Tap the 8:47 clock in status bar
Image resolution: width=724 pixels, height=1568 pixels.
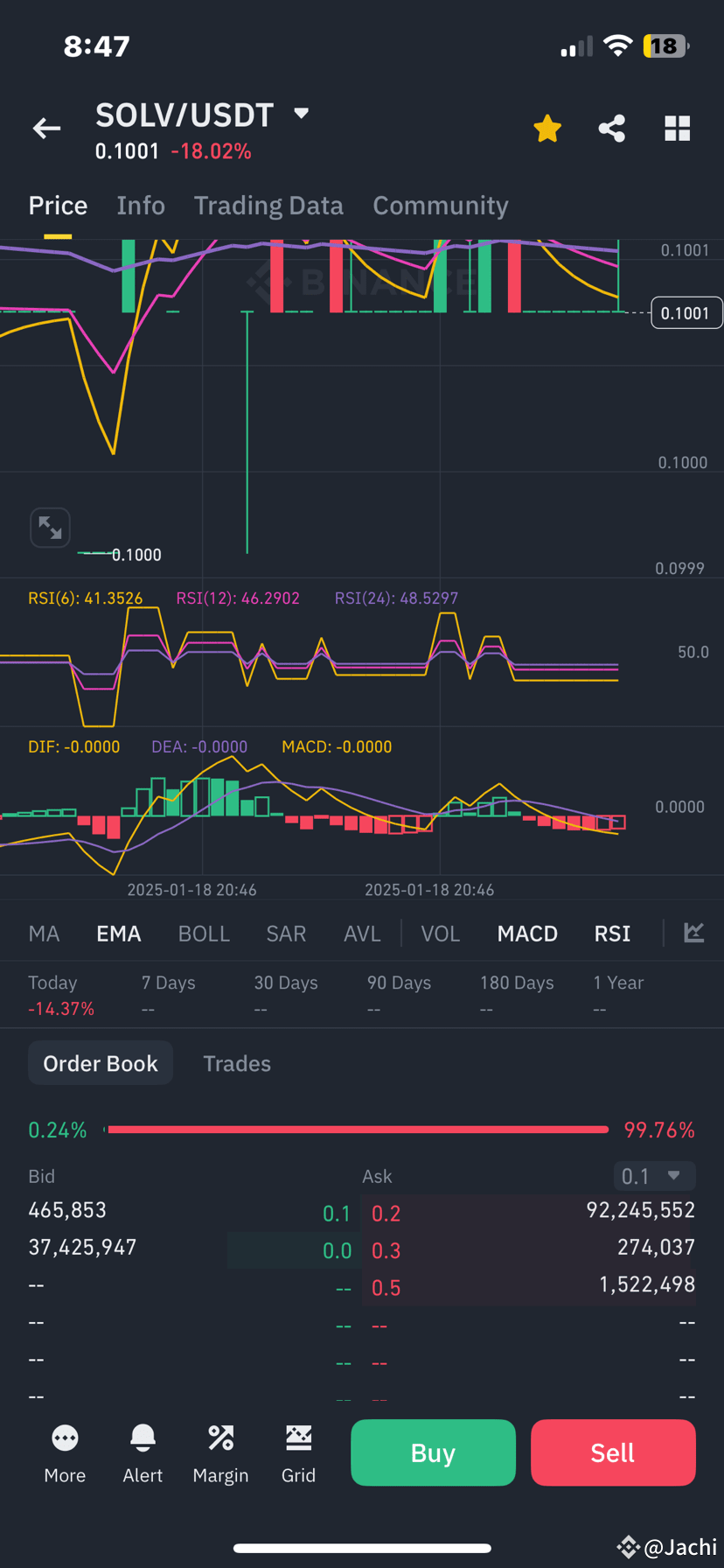pos(97,45)
